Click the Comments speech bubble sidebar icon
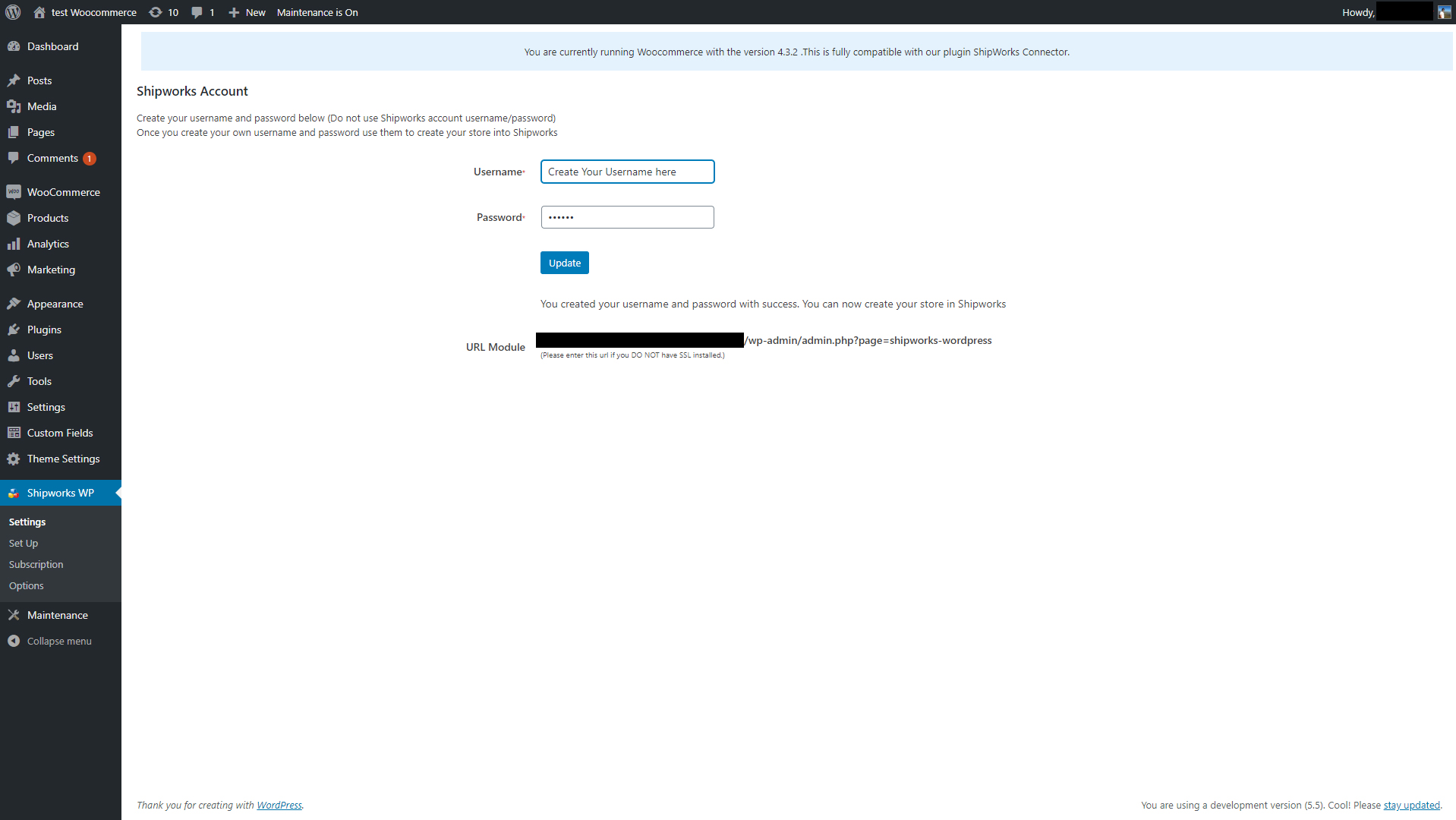Image resolution: width=1456 pixels, height=820 pixels. 14,158
